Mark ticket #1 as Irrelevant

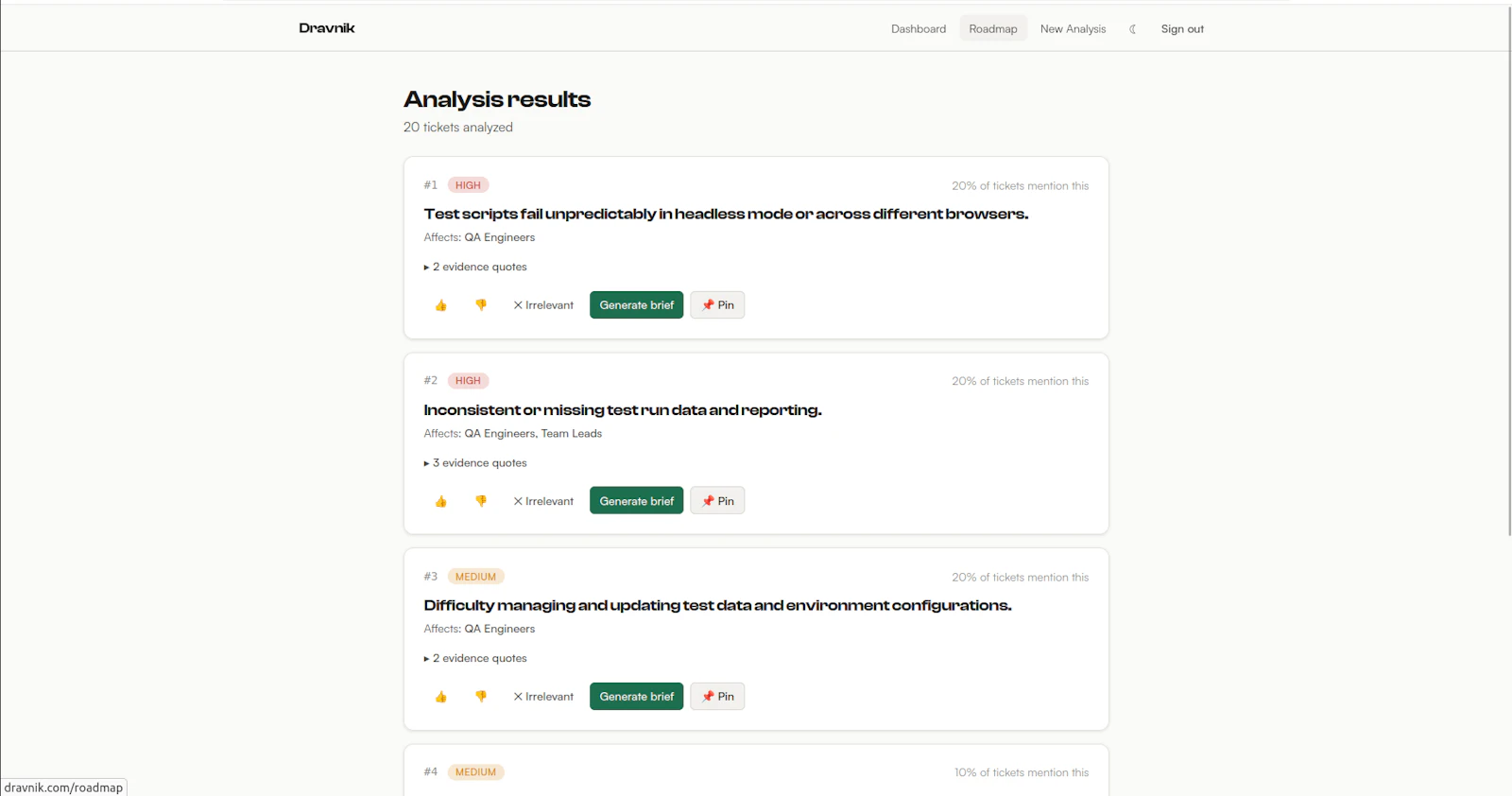pos(542,304)
